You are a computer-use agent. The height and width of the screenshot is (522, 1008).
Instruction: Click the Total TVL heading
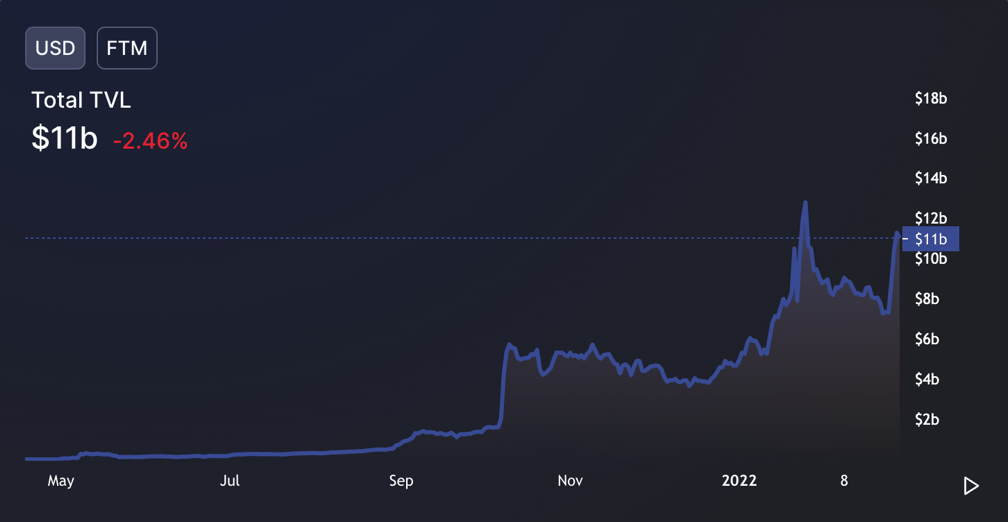click(81, 100)
